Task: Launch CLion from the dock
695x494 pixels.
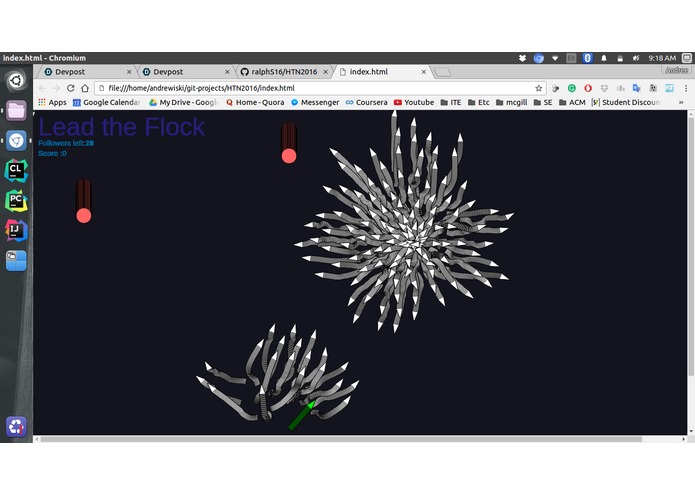Action: click(x=16, y=171)
